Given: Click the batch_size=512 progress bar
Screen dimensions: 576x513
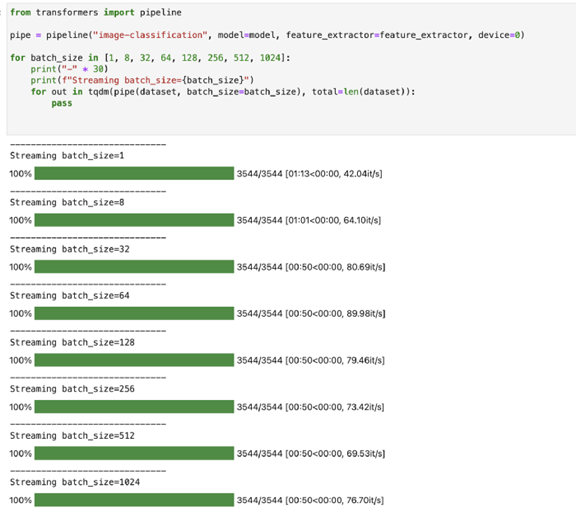Looking at the screenshot, I should click(134, 453).
